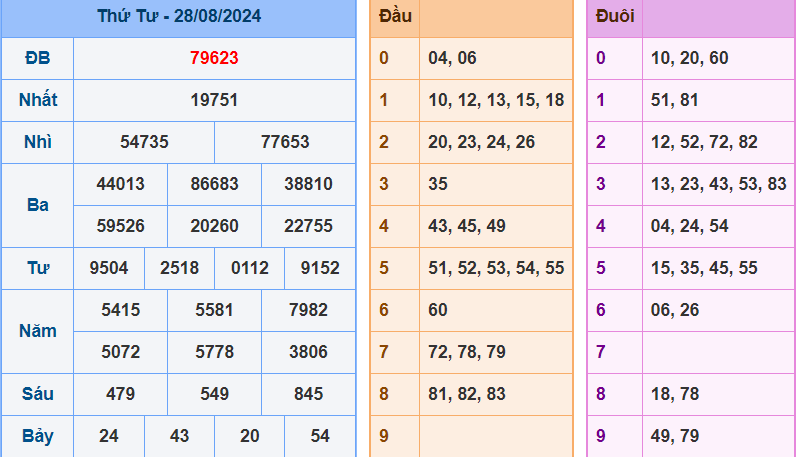The width and height of the screenshot is (798, 457).
Task: Click number 24 in the Bảy row
Action: coord(109,436)
